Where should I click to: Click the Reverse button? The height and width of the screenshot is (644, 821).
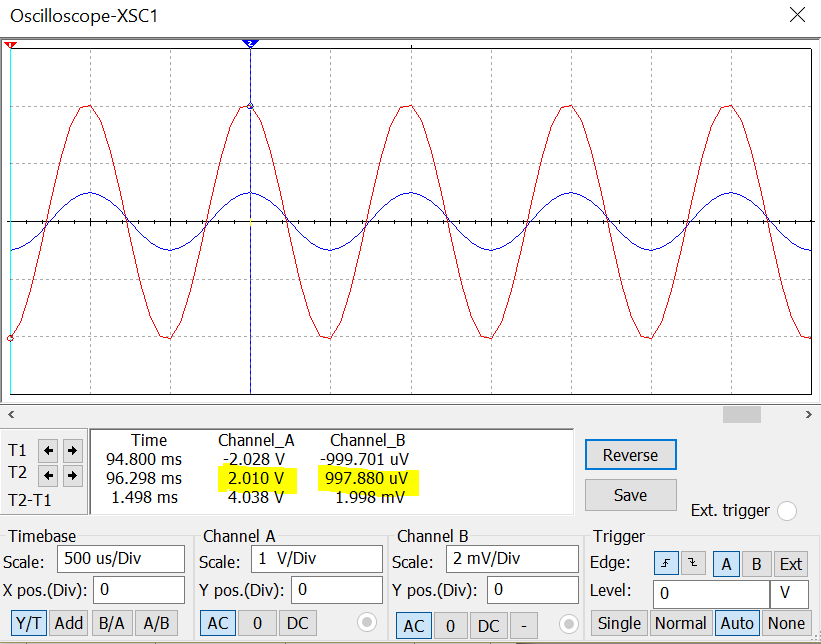tap(630, 454)
